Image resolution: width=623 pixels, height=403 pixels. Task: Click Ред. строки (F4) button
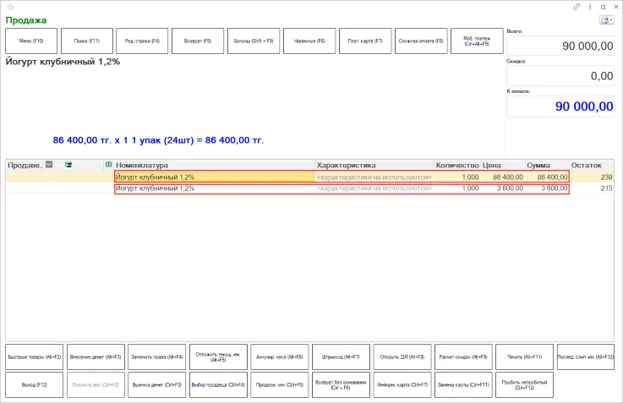point(142,41)
